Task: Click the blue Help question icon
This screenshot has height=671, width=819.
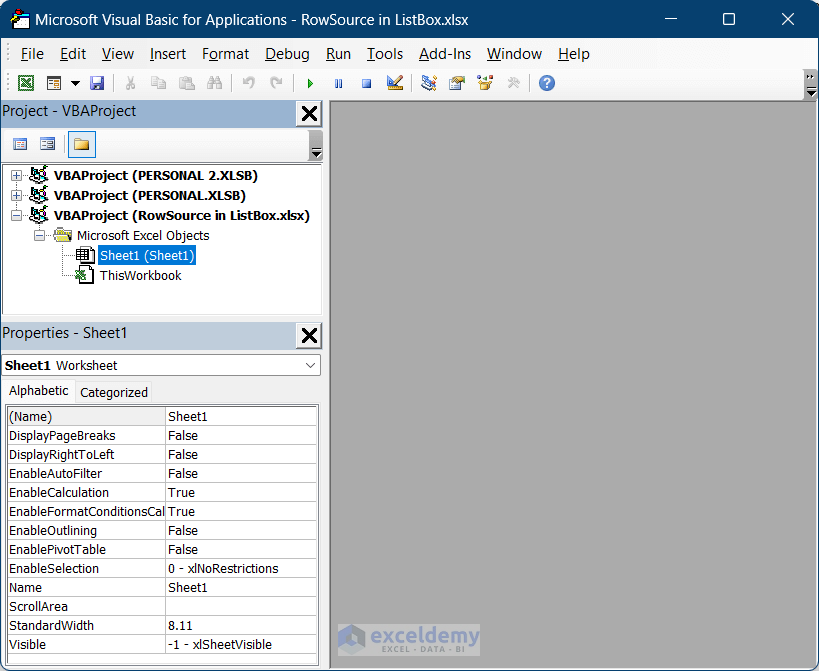Action: [x=547, y=83]
